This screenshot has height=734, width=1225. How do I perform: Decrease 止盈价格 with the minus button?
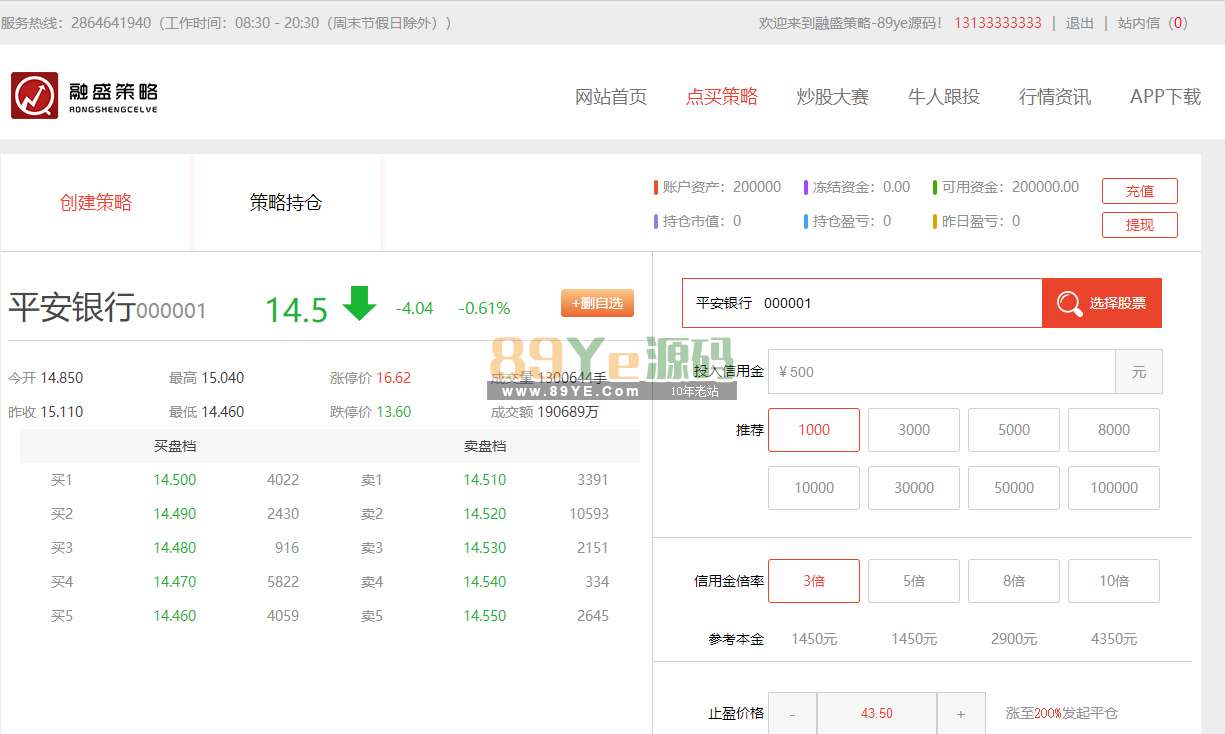pyautogui.click(x=793, y=714)
